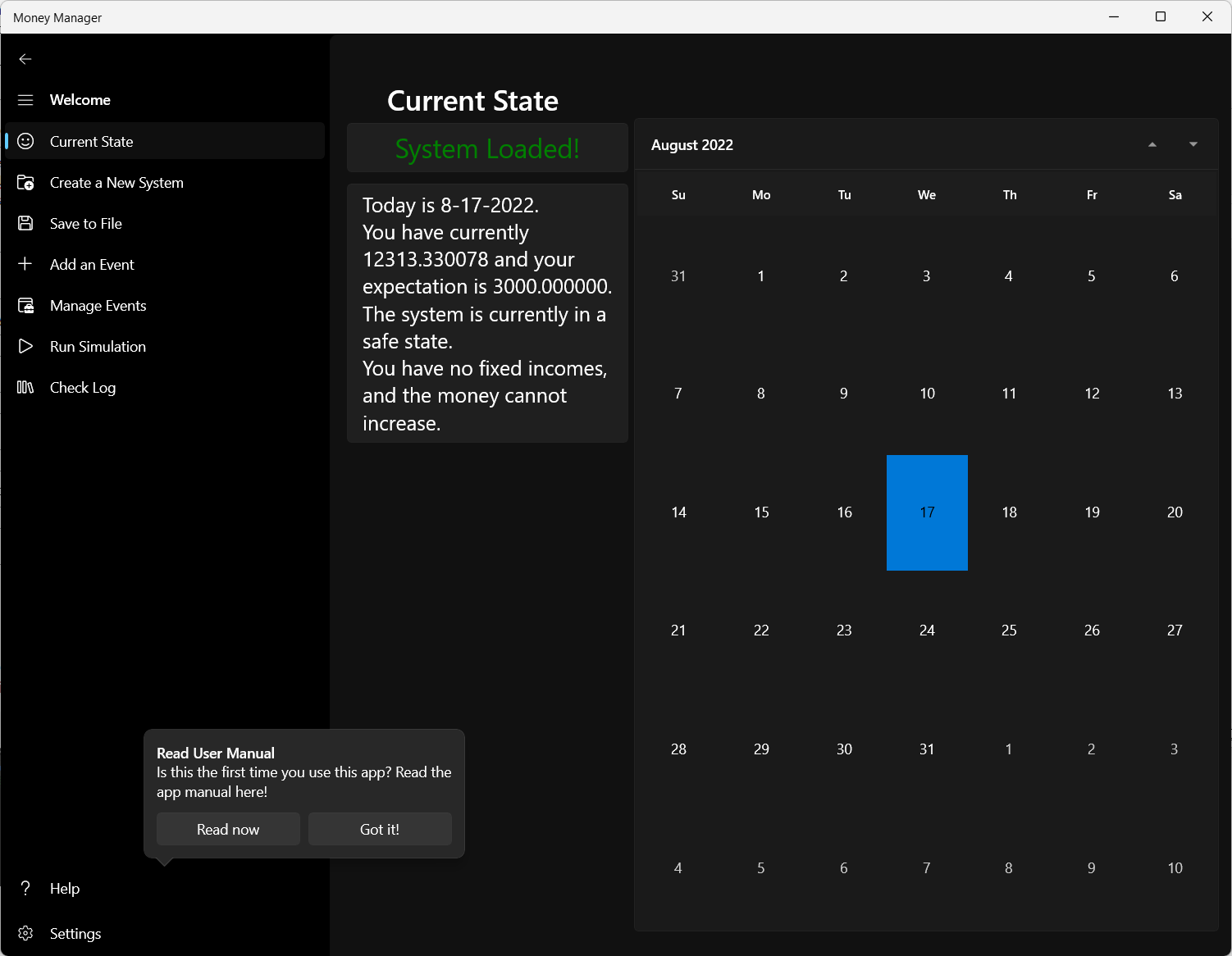1232x956 pixels.
Task: Maximize the Money Manager window
Action: (1161, 17)
